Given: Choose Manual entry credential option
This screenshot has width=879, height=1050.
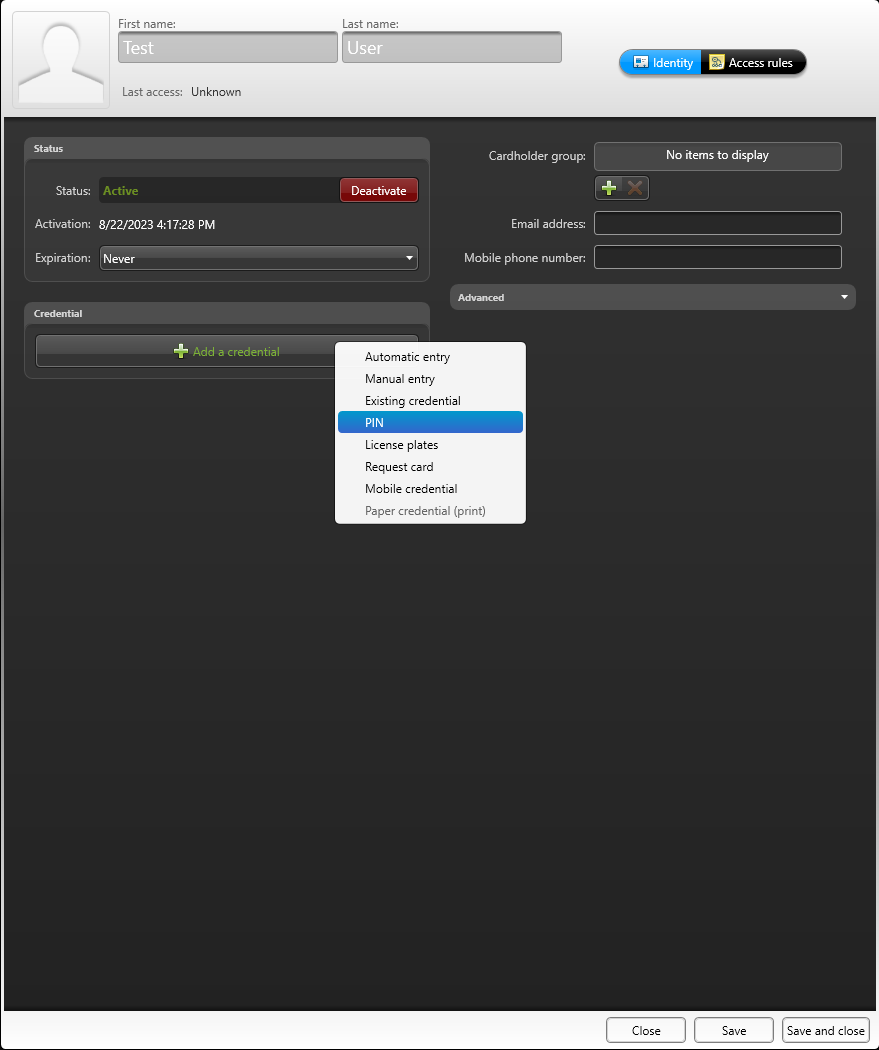Looking at the screenshot, I should [400, 379].
